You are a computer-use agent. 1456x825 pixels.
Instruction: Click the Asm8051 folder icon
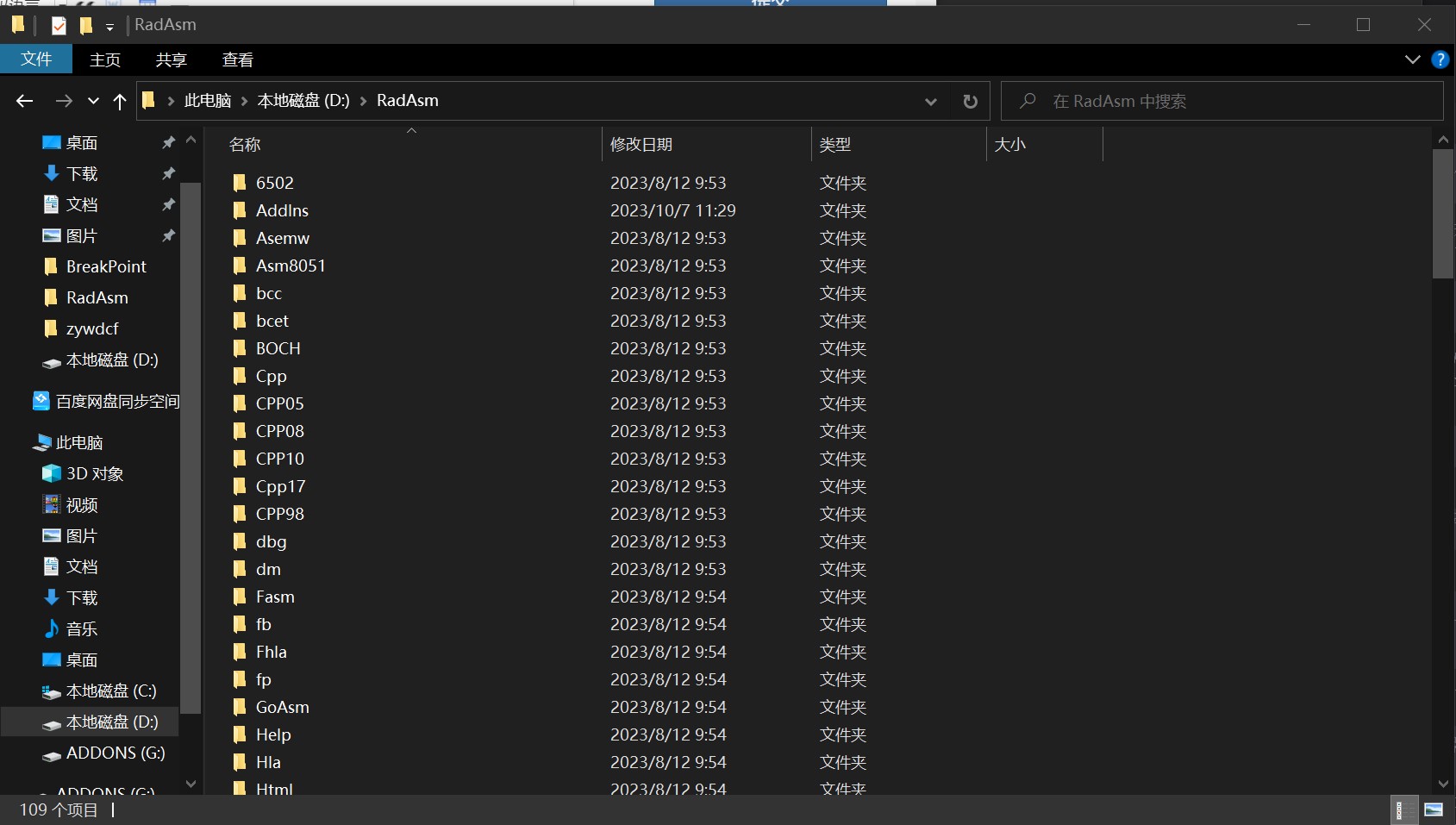(x=240, y=266)
